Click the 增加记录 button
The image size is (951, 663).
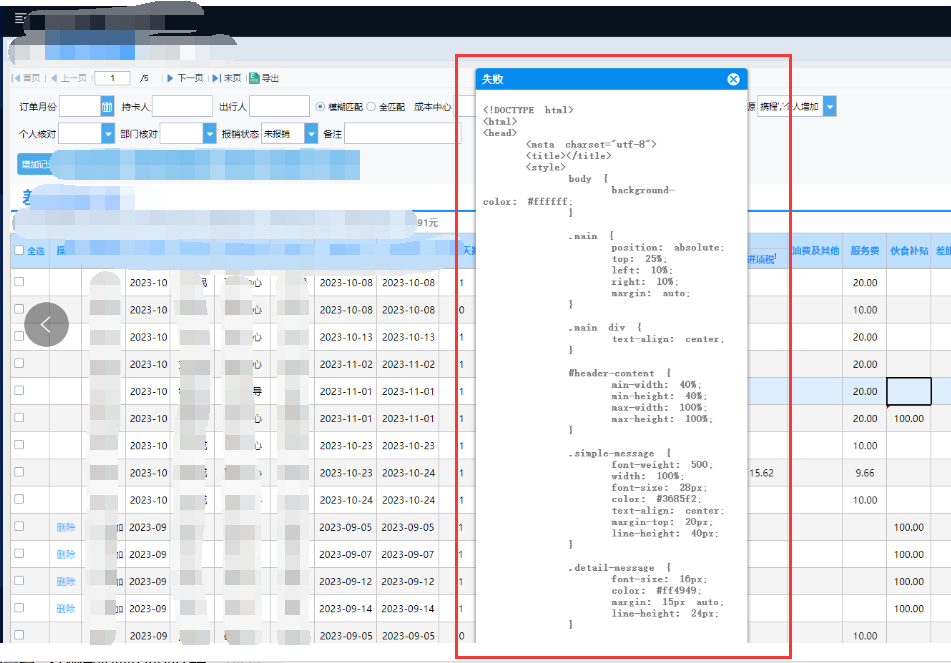tap(34, 164)
